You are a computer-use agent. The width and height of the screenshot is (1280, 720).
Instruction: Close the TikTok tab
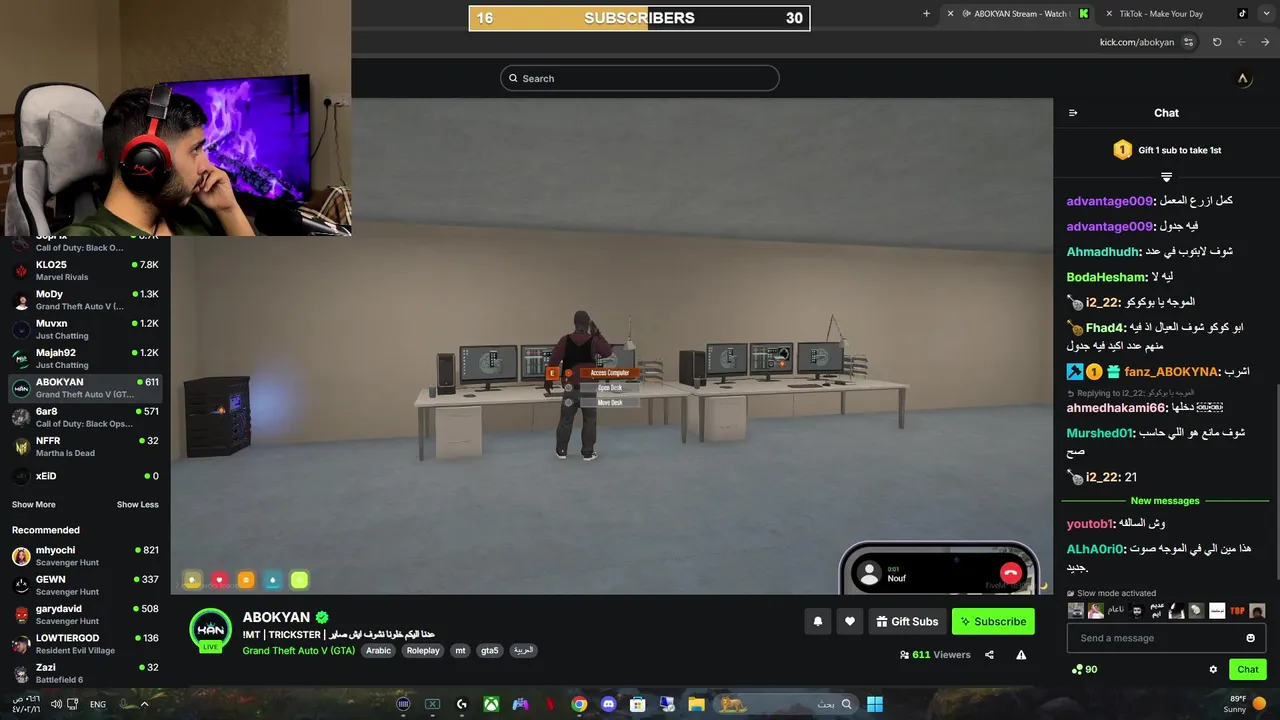[x=1109, y=14]
